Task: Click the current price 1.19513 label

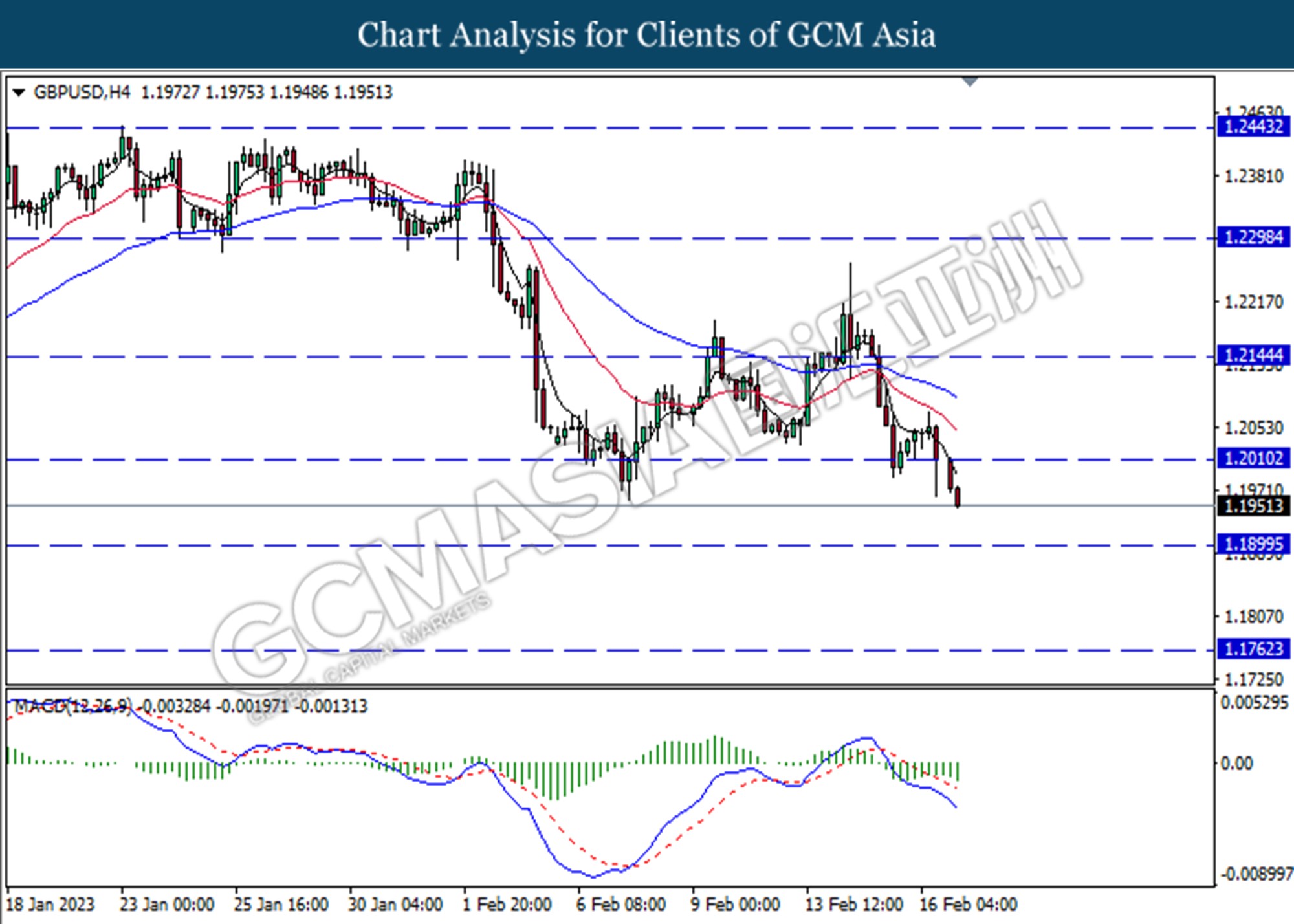Action: pyautogui.click(x=1254, y=505)
